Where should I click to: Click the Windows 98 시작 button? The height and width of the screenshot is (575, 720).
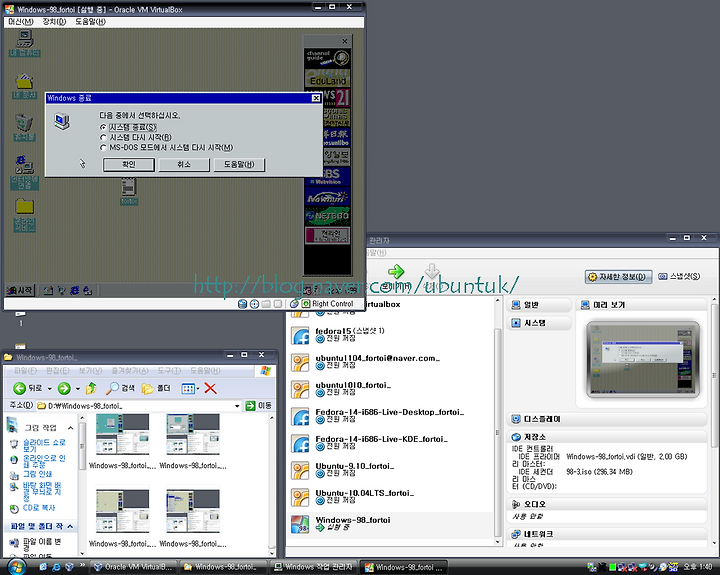click(x=20, y=290)
